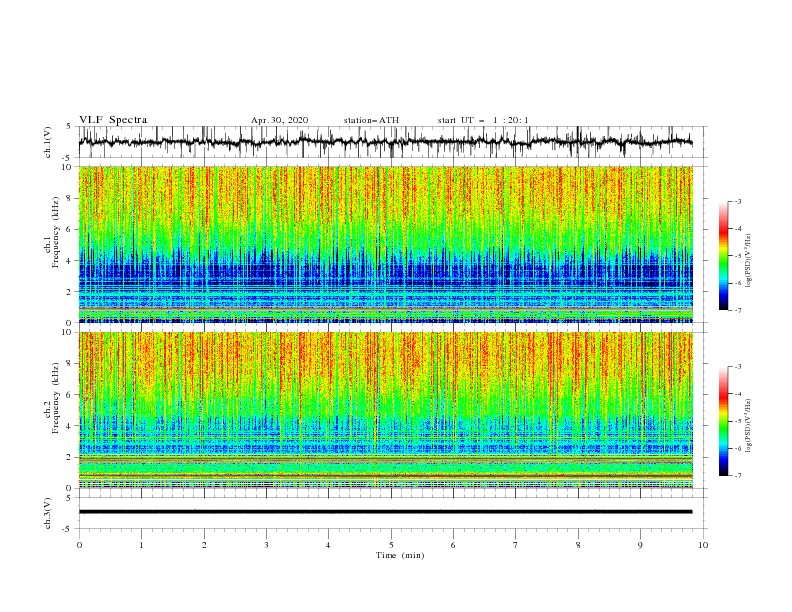Click the ch.1 color bar log(PSD) label

tap(749, 261)
